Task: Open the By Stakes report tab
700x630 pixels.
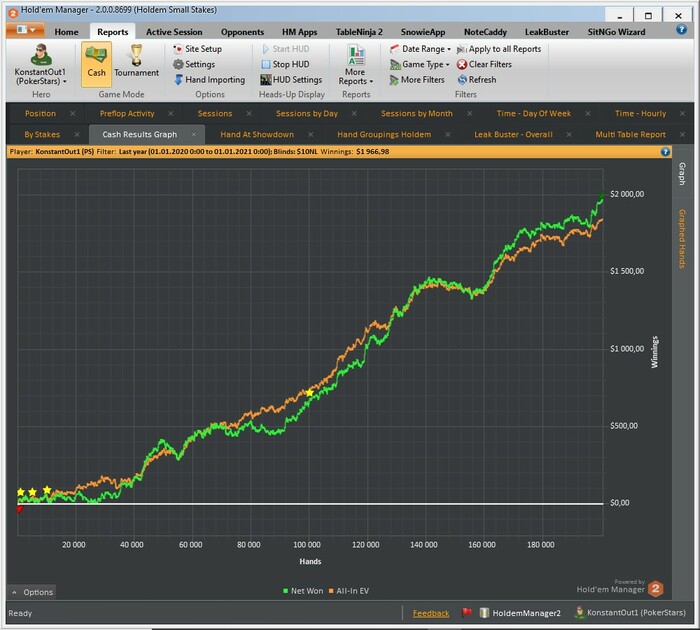Action: coord(42,134)
